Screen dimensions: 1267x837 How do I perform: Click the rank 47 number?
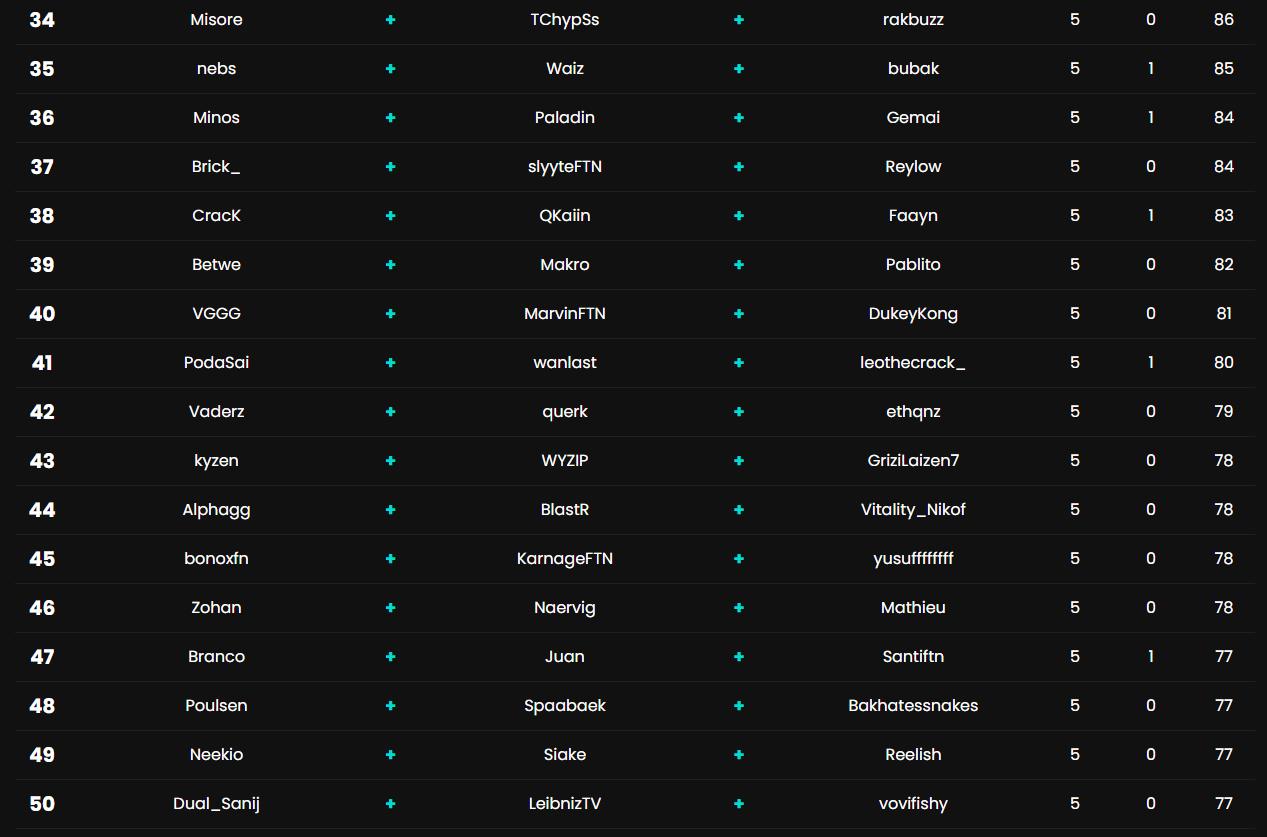coord(42,657)
